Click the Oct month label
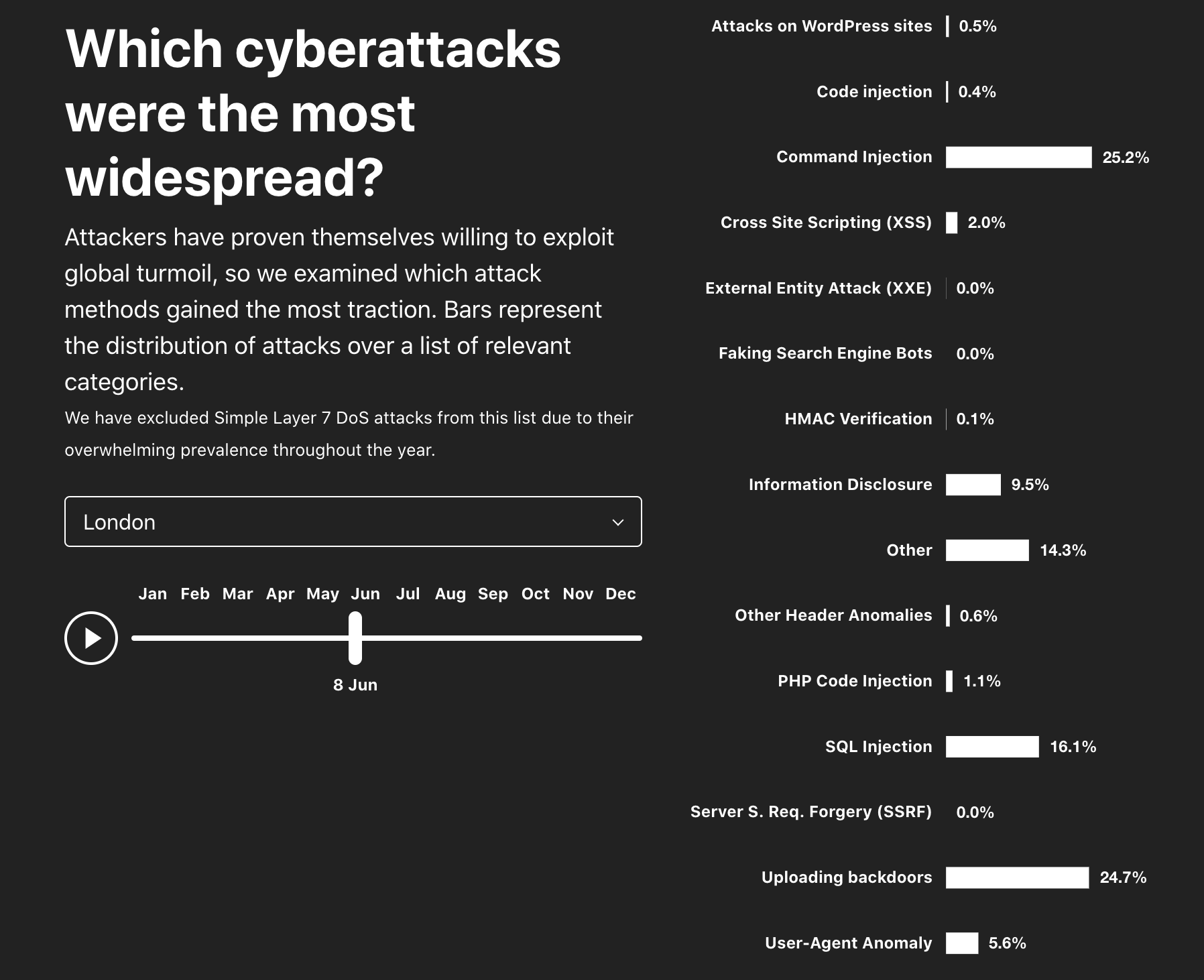This screenshot has width=1204, height=980. pos(536,594)
